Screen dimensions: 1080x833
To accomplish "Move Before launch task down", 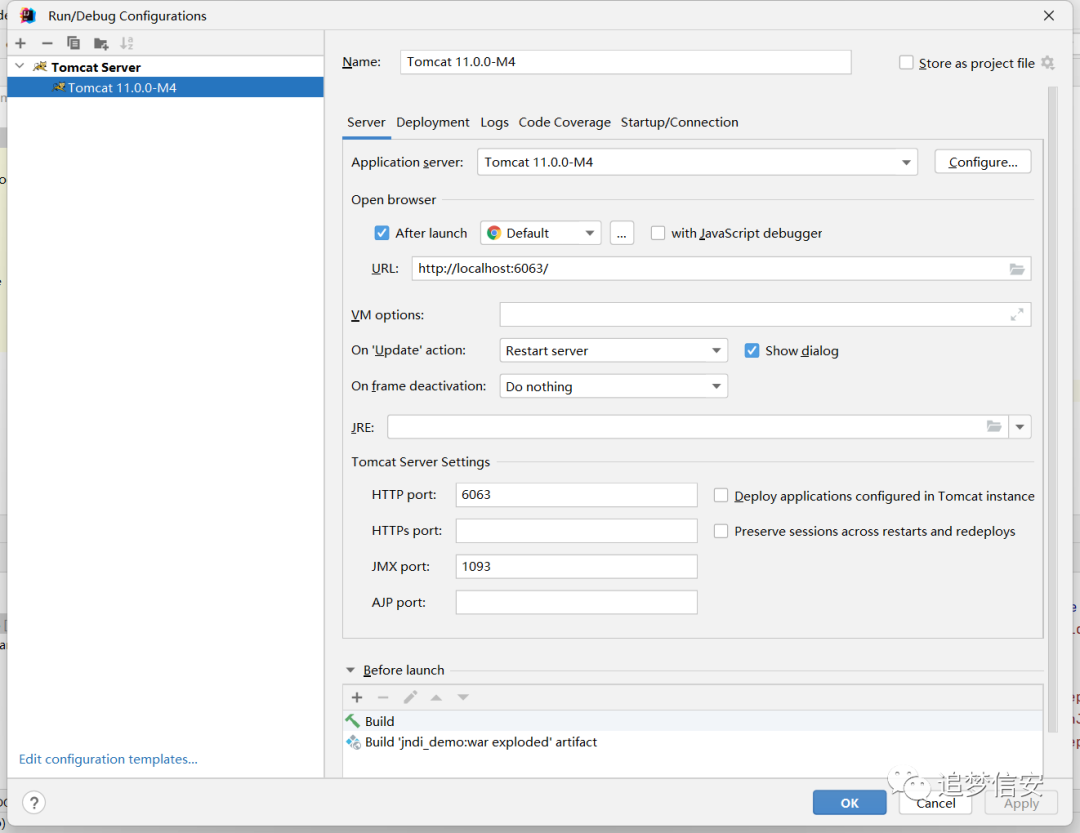I will (463, 697).
